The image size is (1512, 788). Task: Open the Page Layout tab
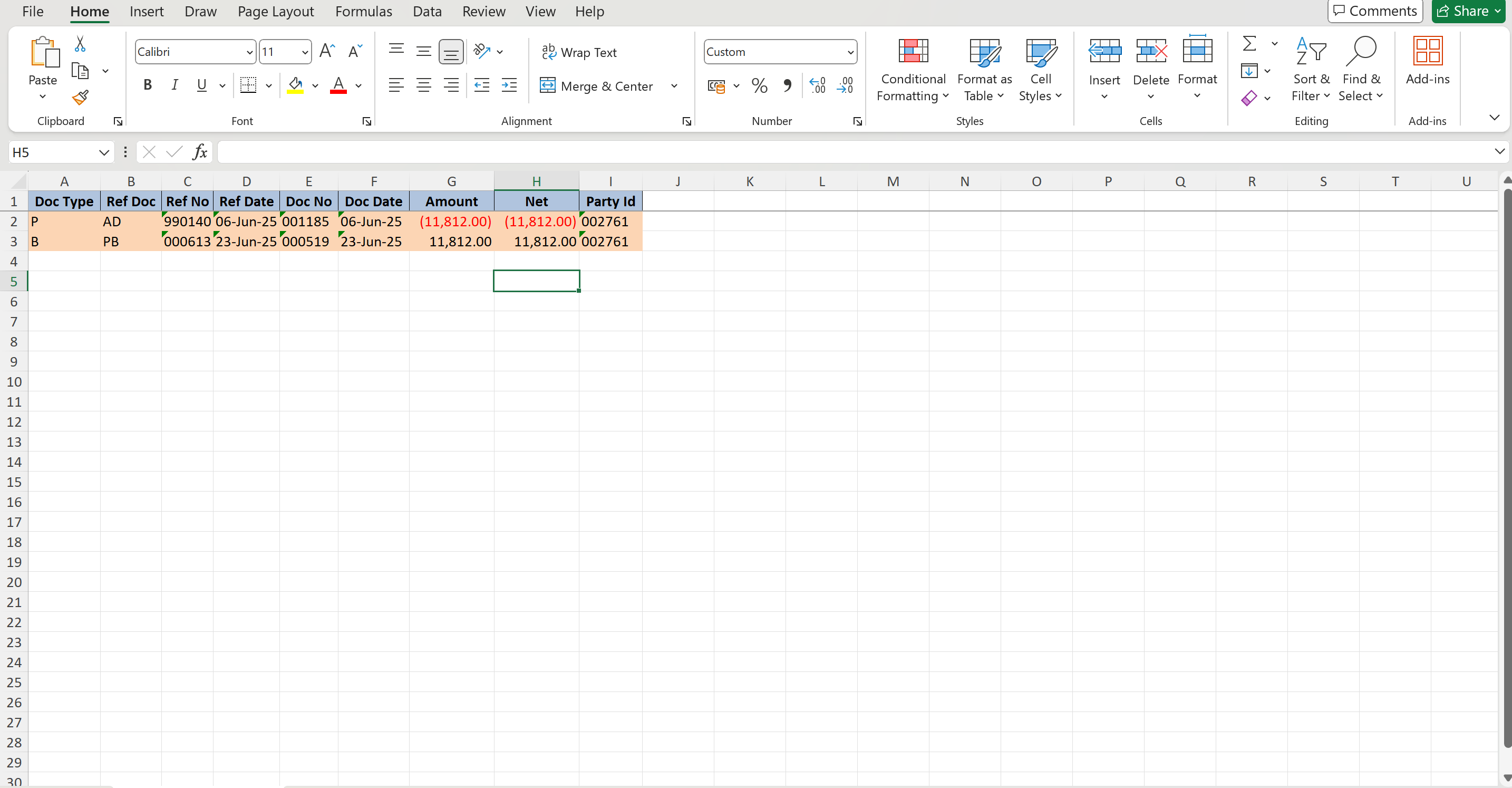[275, 11]
